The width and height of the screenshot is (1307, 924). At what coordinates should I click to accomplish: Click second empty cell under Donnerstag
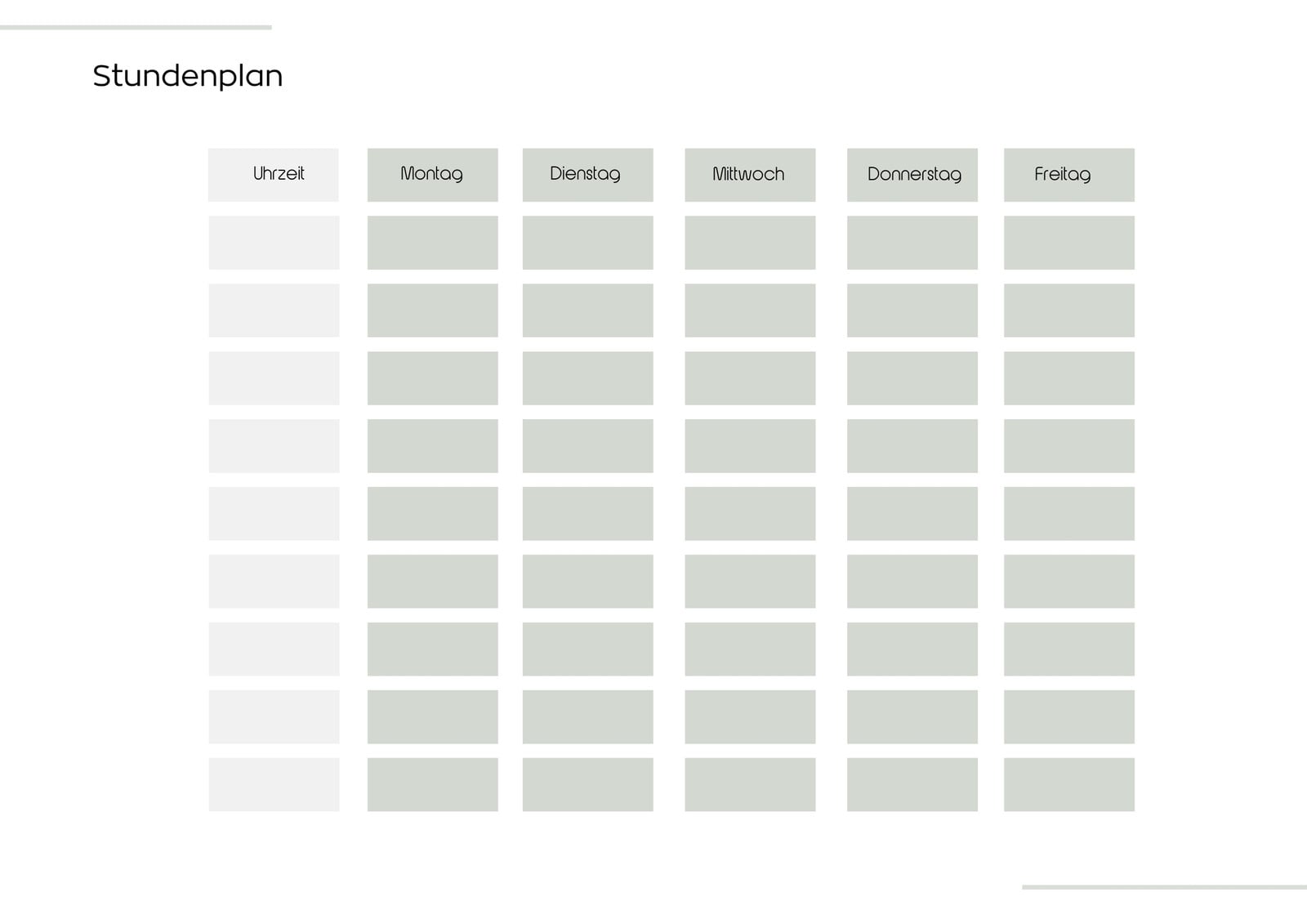click(912, 310)
